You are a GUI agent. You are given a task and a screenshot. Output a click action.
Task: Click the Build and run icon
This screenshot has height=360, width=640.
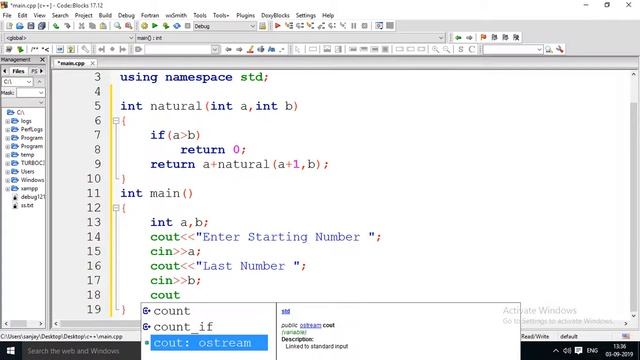166,26
